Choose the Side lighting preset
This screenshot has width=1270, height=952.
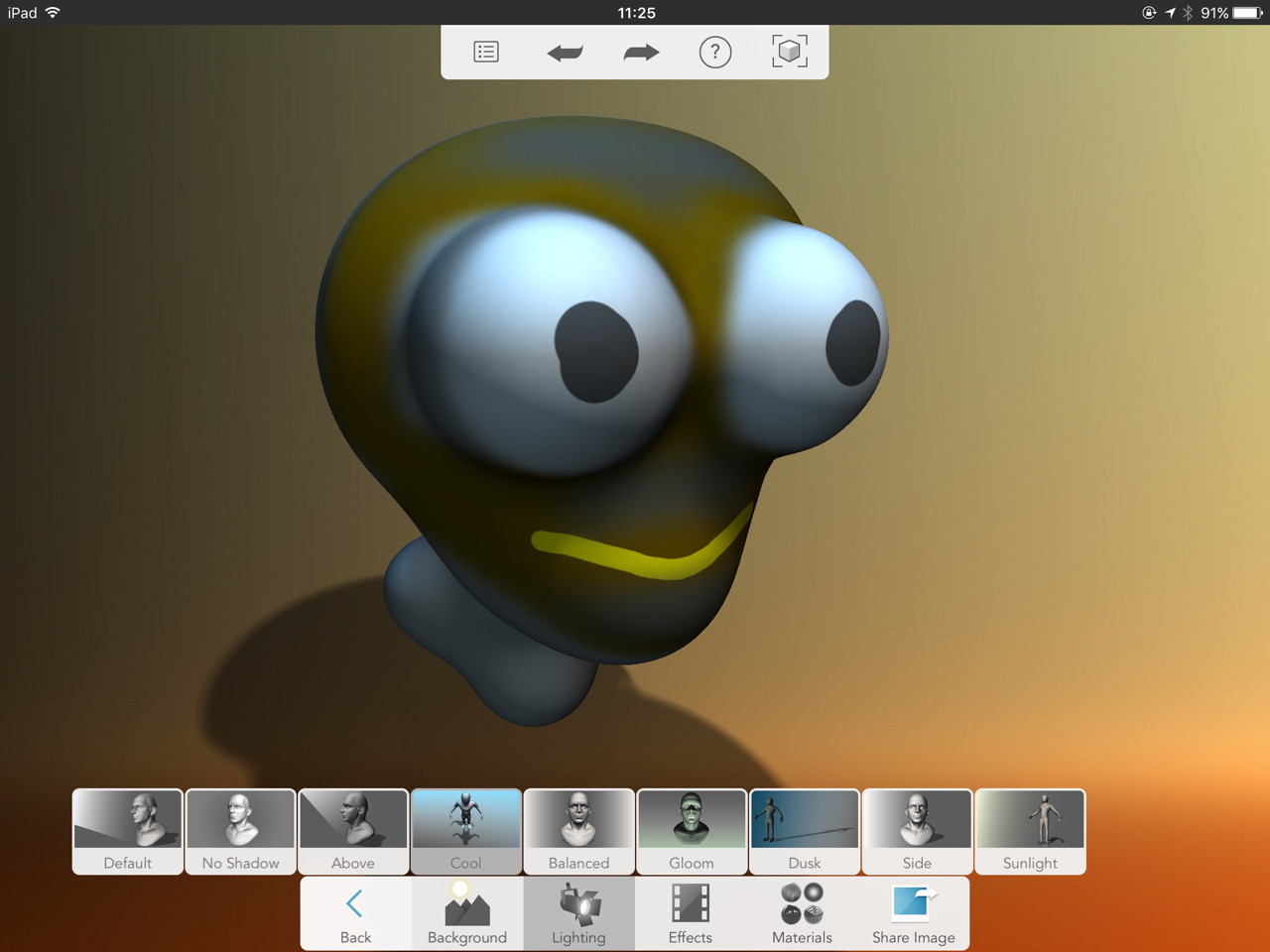point(918,831)
